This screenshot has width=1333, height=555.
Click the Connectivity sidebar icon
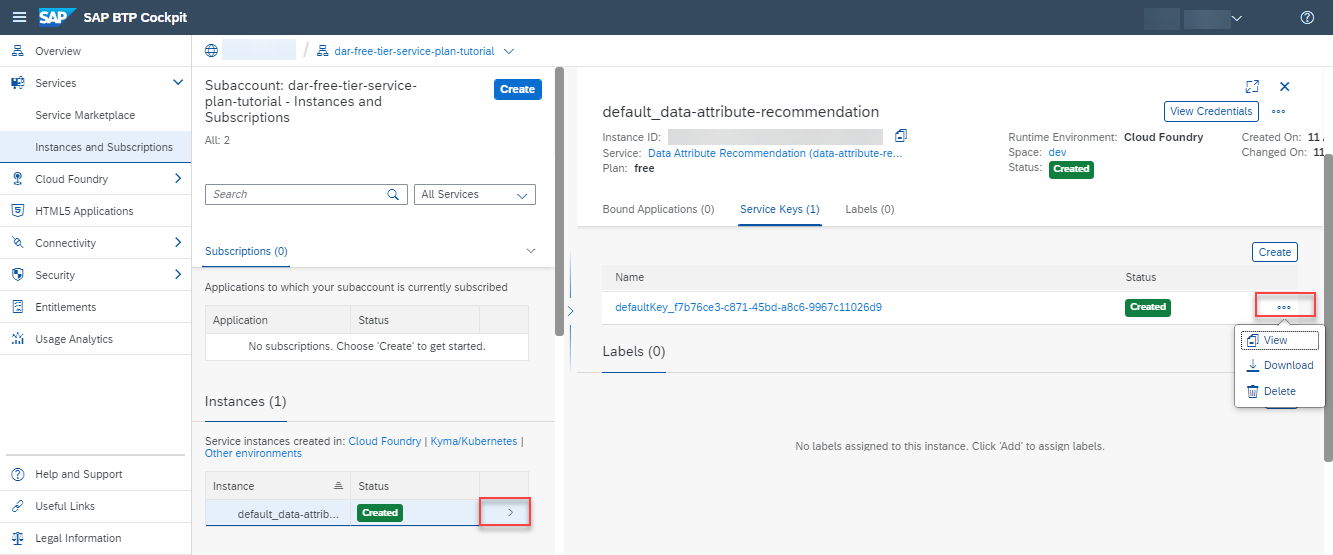[17, 243]
